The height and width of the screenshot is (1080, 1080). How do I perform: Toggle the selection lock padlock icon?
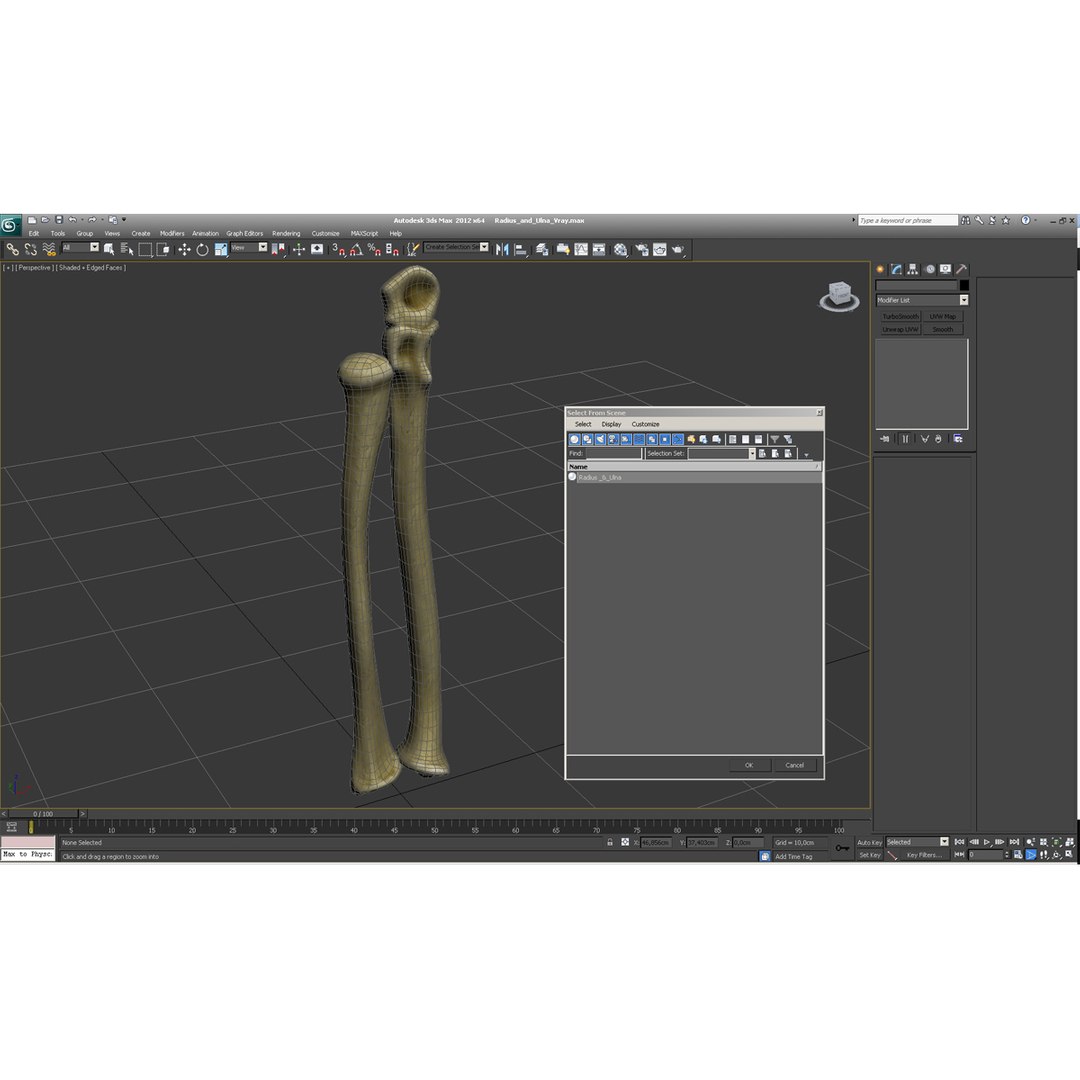[x=610, y=842]
